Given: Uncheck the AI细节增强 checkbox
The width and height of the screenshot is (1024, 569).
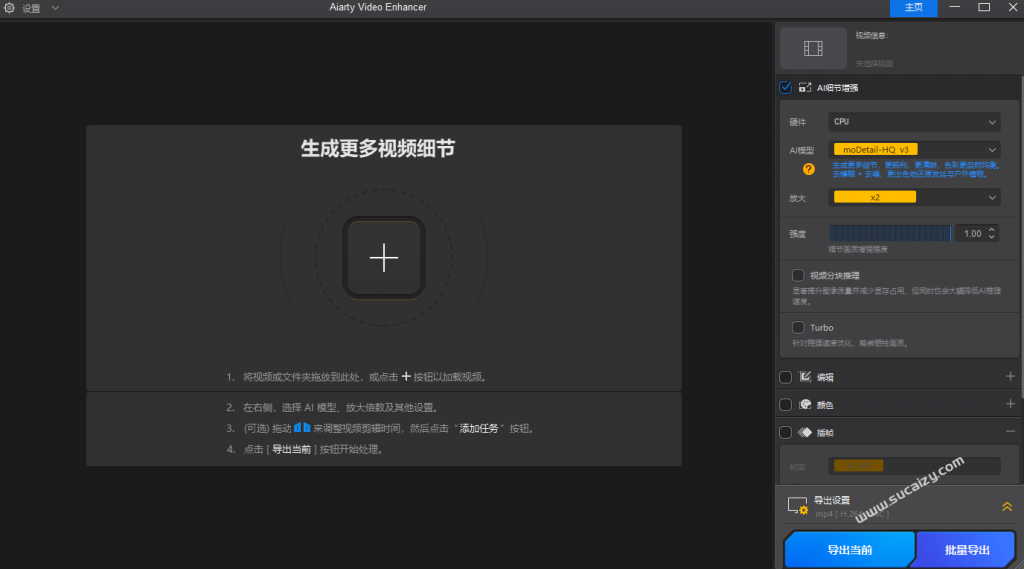Looking at the screenshot, I should tap(786, 88).
